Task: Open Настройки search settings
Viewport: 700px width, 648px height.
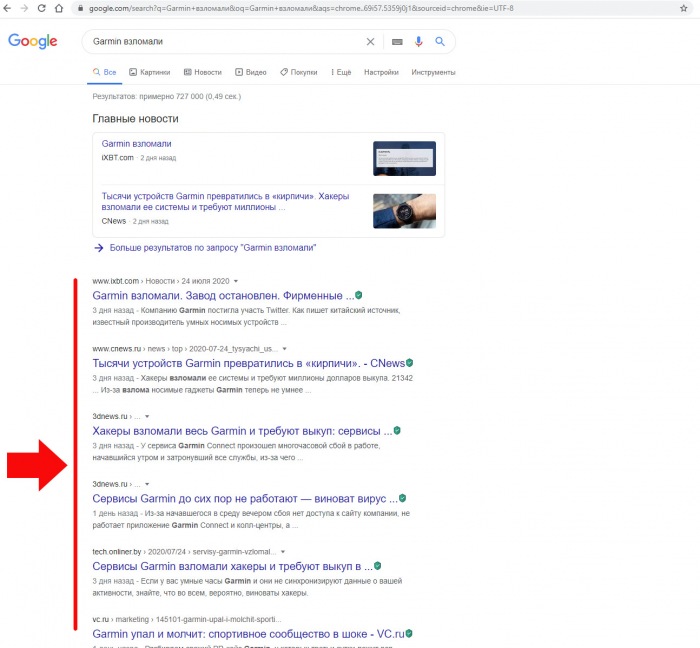Action: coord(381,72)
